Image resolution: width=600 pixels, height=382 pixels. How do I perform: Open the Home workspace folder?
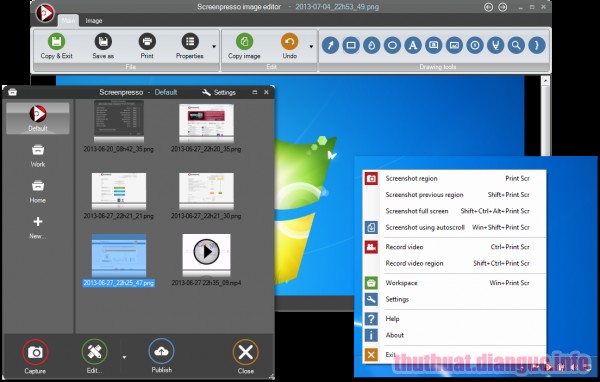pyautogui.click(x=38, y=192)
